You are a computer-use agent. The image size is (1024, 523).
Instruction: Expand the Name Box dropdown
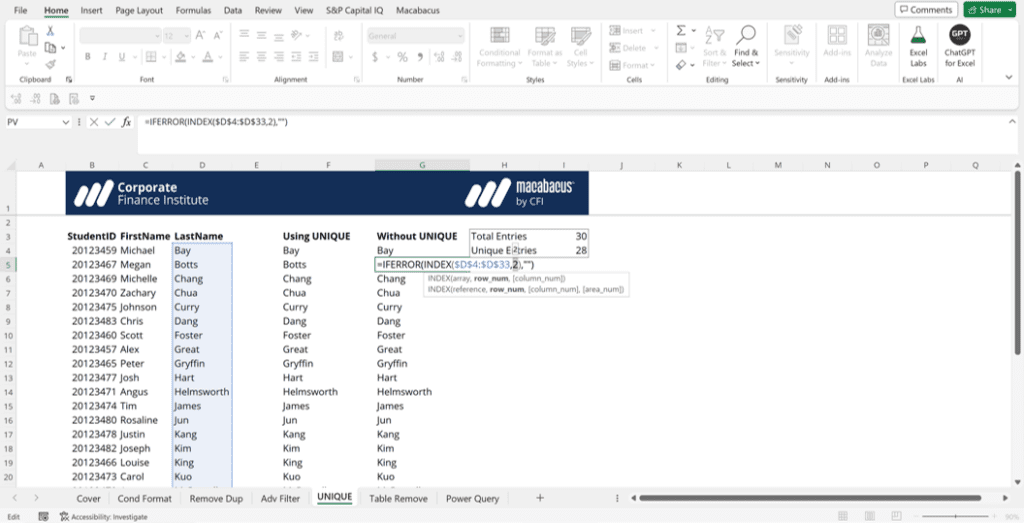click(x=66, y=122)
